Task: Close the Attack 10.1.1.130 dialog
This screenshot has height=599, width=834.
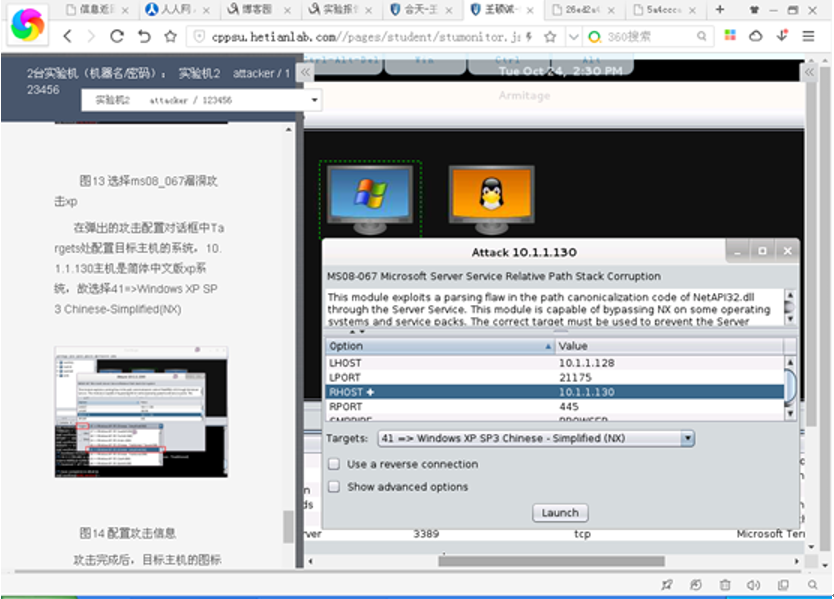Action: [x=788, y=251]
